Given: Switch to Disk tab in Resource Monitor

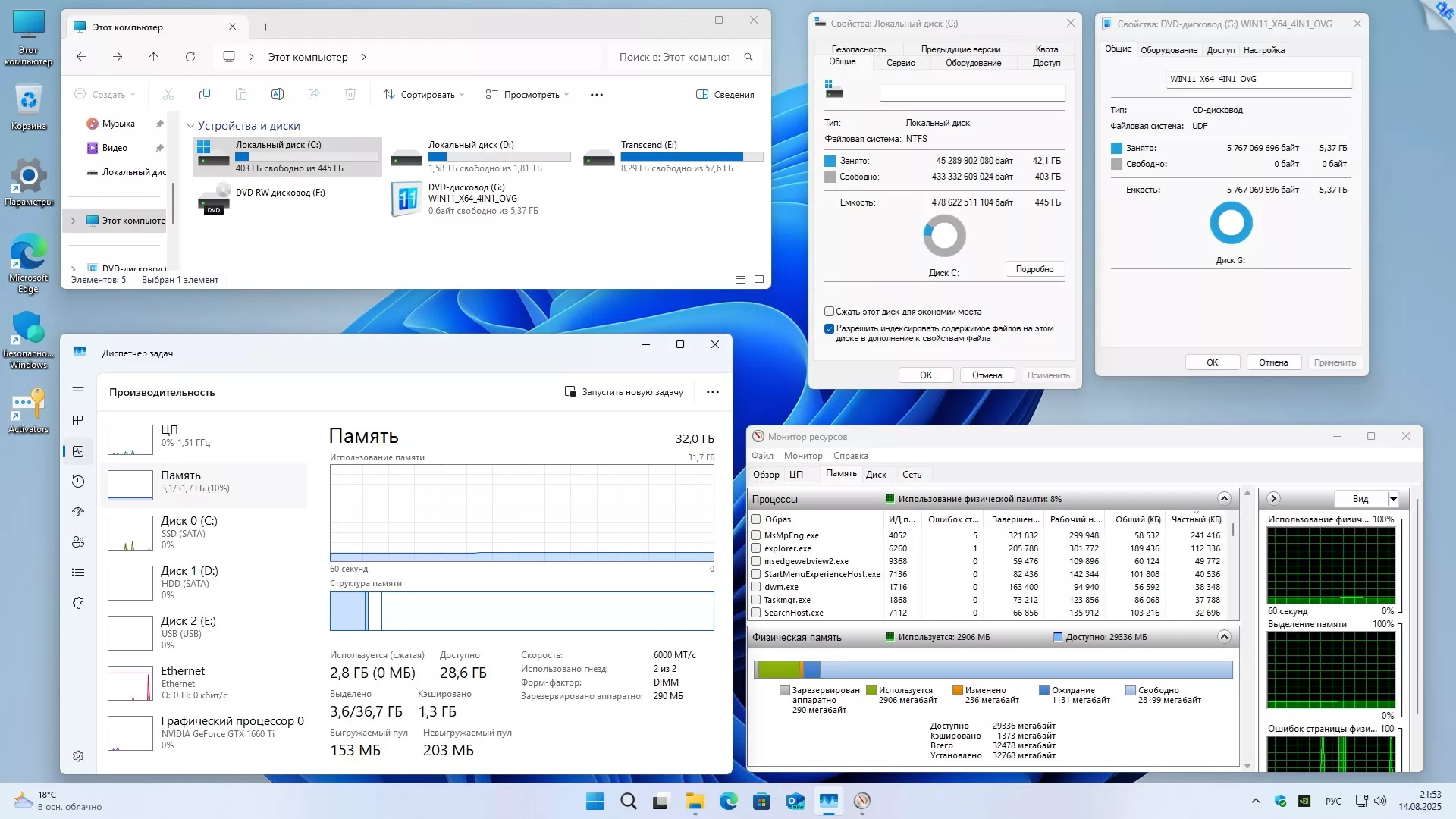Looking at the screenshot, I should [876, 475].
